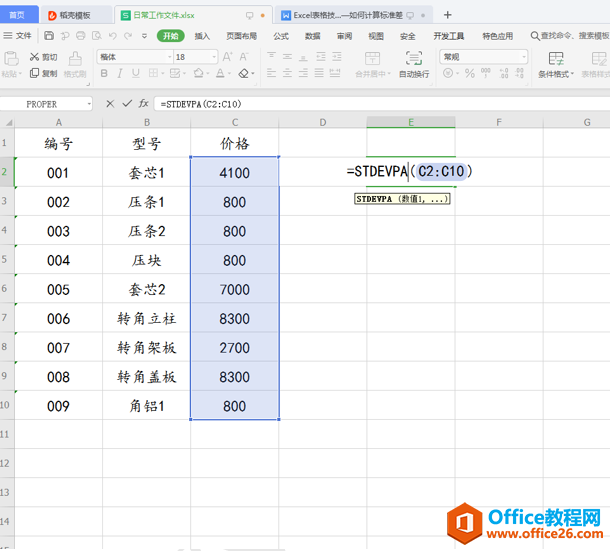The image size is (610, 551).
Task: Toggle italic formatting
Action: (120, 73)
